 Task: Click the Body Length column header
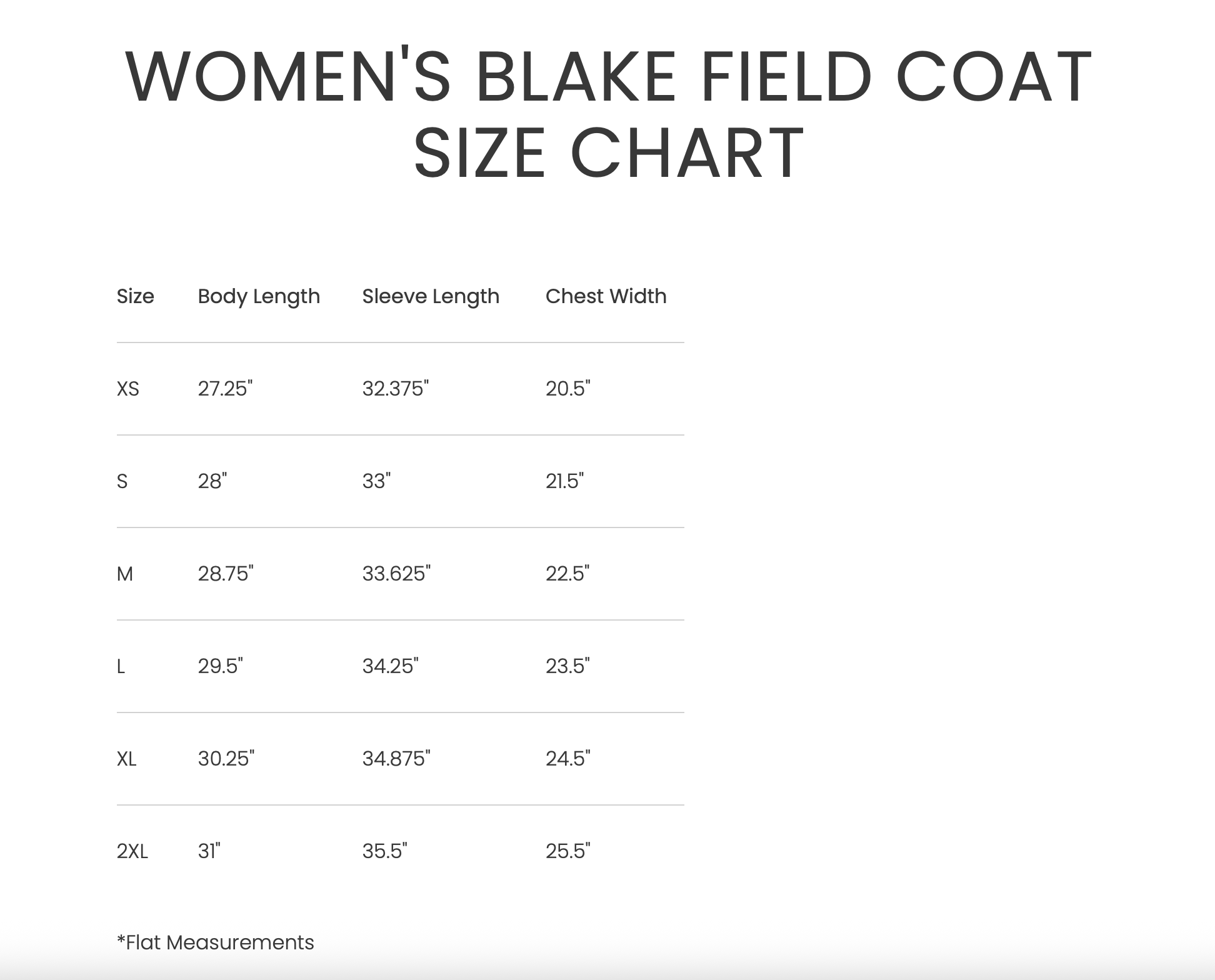[259, 296]
